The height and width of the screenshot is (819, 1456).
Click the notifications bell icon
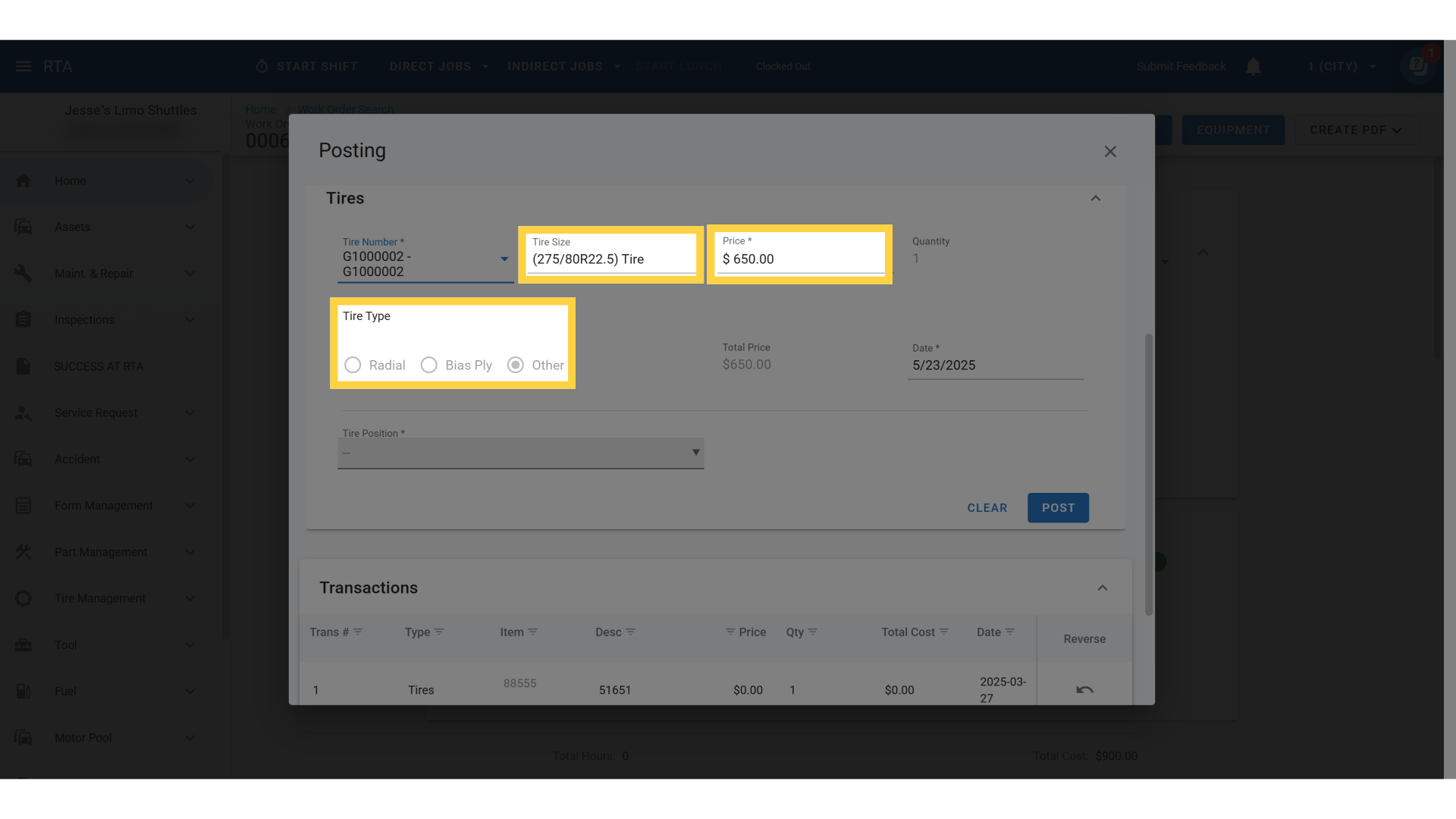(x=1254, y=67)
